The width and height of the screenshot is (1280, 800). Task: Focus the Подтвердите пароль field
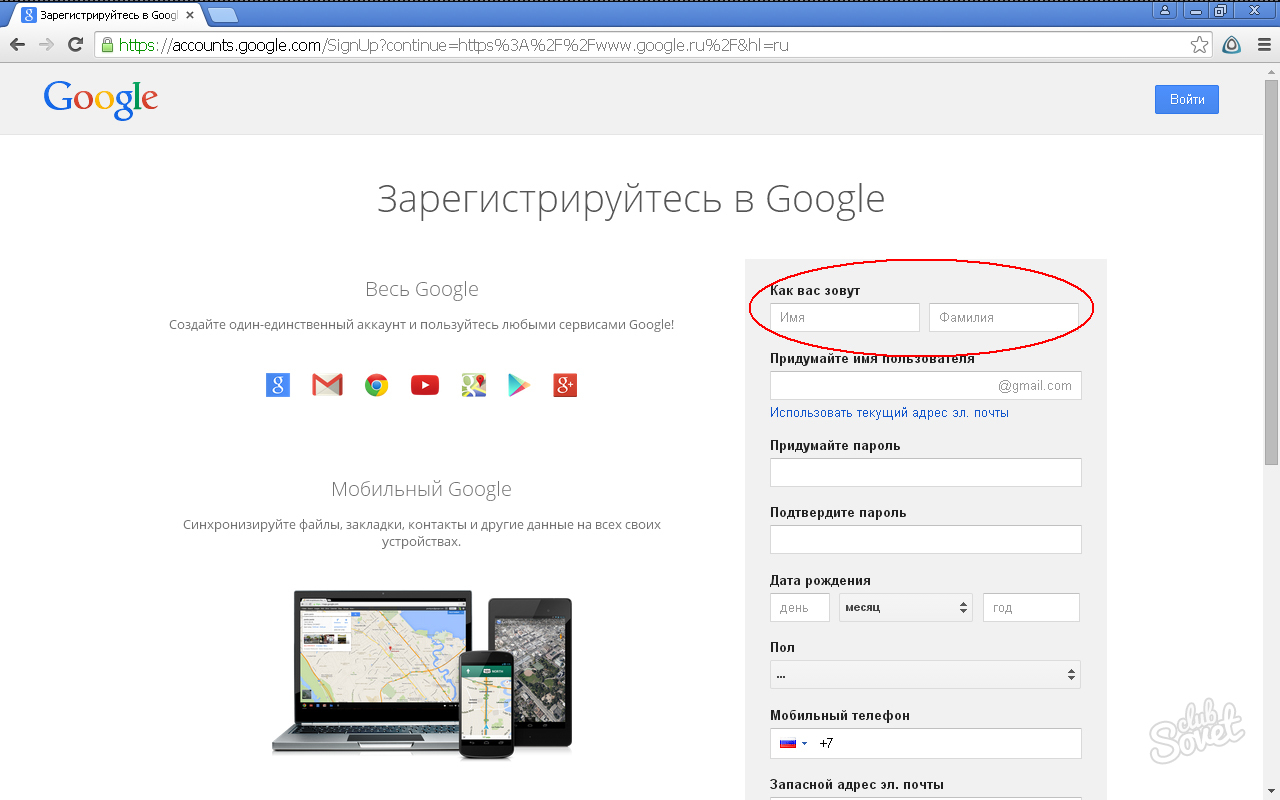point(925,539)
